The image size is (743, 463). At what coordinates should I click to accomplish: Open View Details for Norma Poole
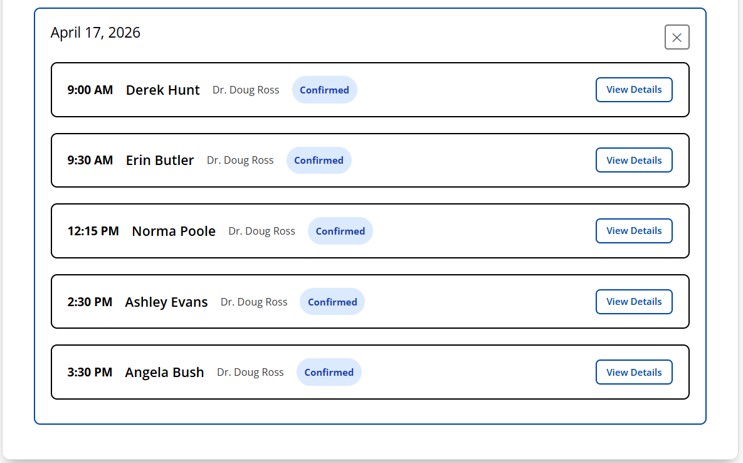tap(634, 231)
